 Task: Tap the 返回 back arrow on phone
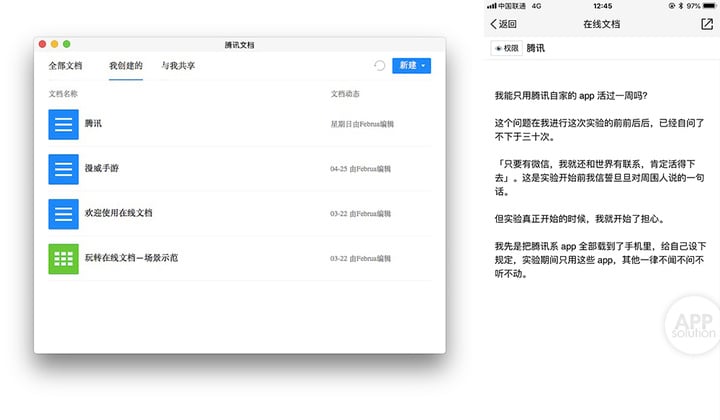[x=503, y=24]
